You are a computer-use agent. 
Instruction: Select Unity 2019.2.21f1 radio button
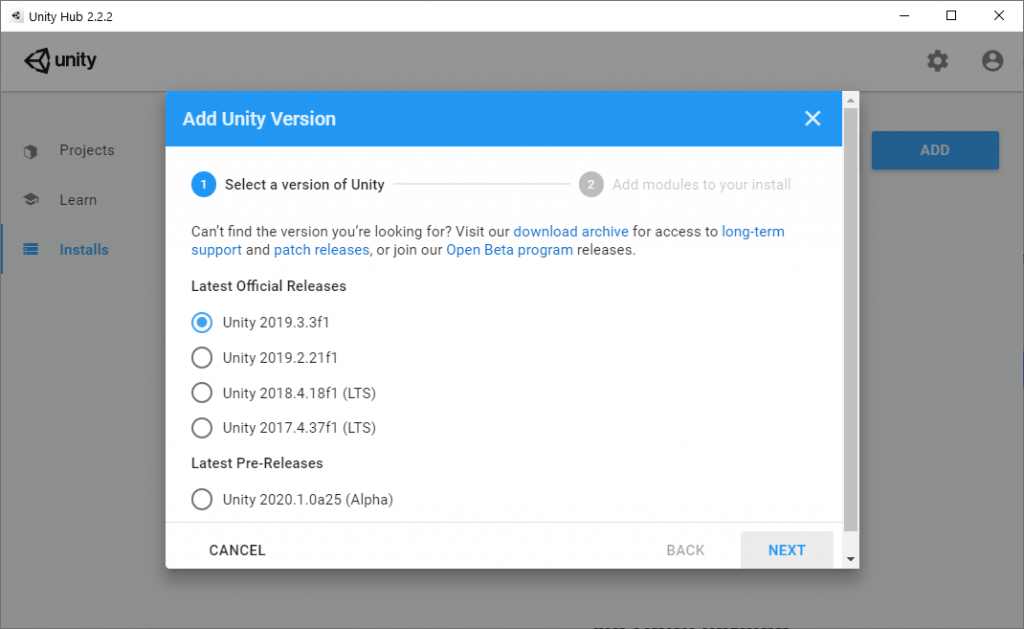coord(202,358)
